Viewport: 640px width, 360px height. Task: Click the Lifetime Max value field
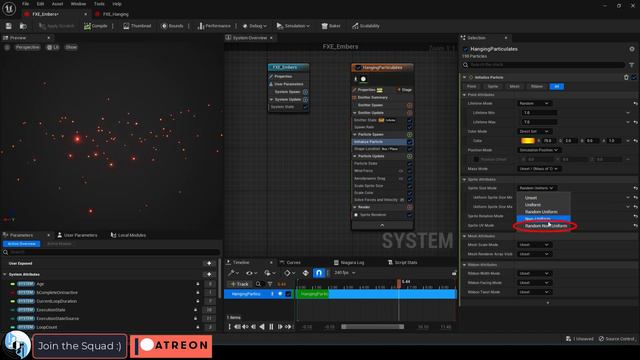click(x=539, y=122)
